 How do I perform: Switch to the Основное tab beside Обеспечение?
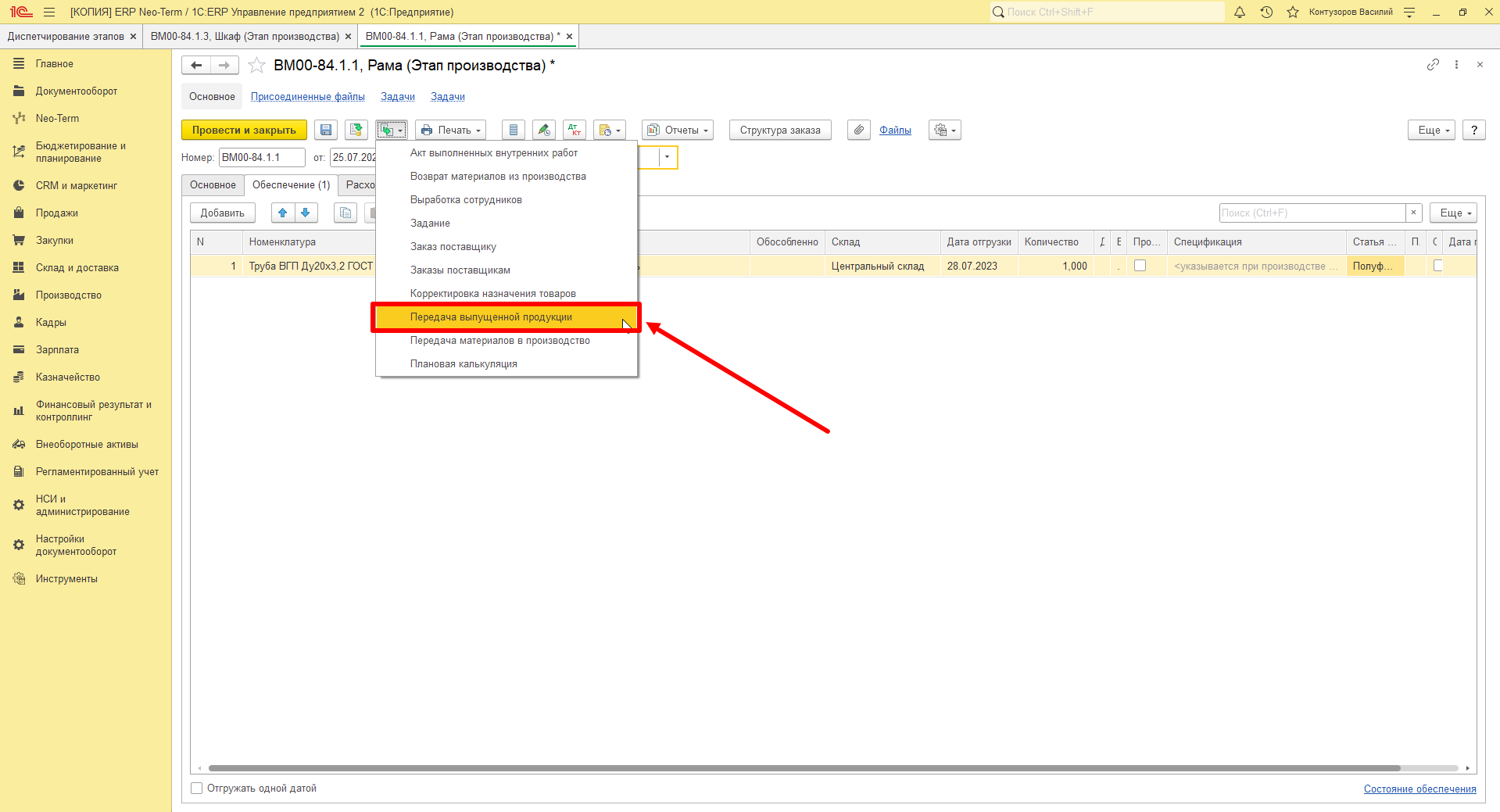click(213, 185)
